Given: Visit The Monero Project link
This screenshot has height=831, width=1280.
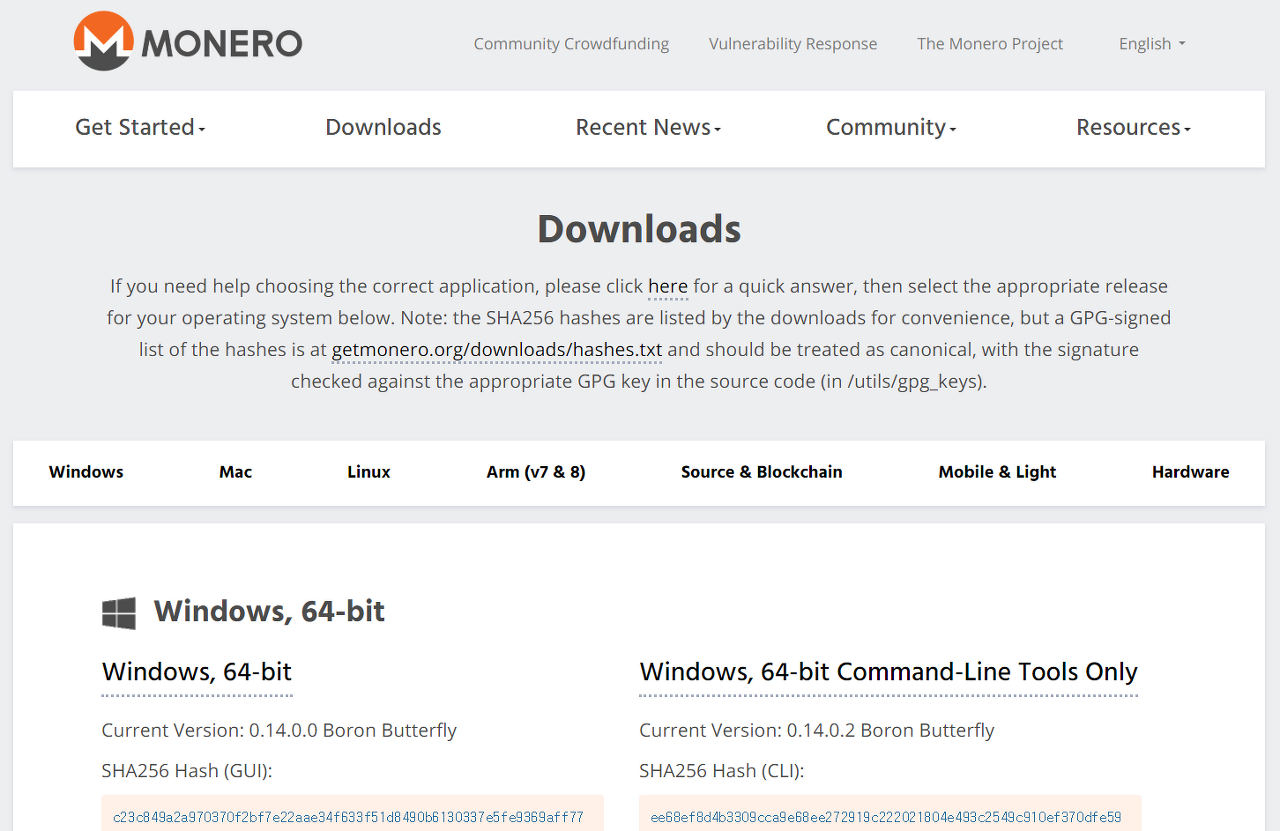Looking at the screenshot, I should tap(990, 44).
